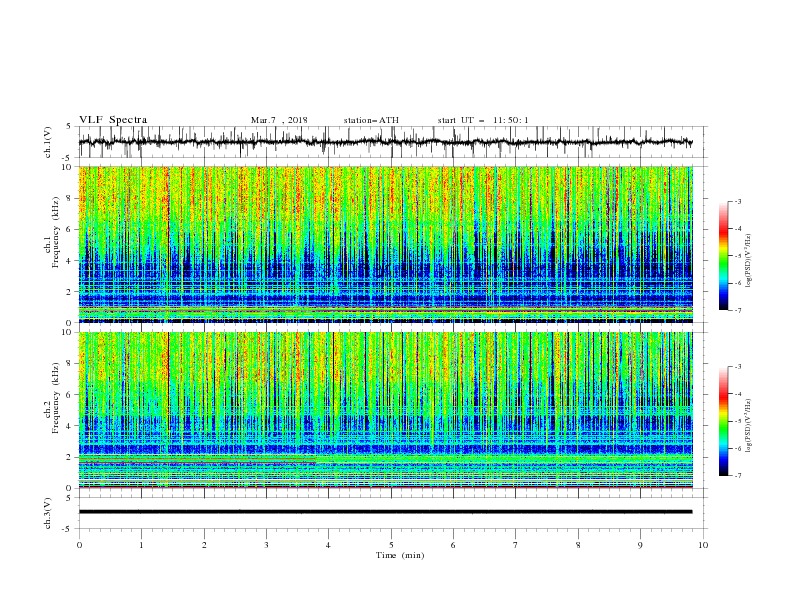The height and width of the screenshot is (612, 792).
Task: Click the "5" tick on ch.1(V) axis
Action: [70, 126]
